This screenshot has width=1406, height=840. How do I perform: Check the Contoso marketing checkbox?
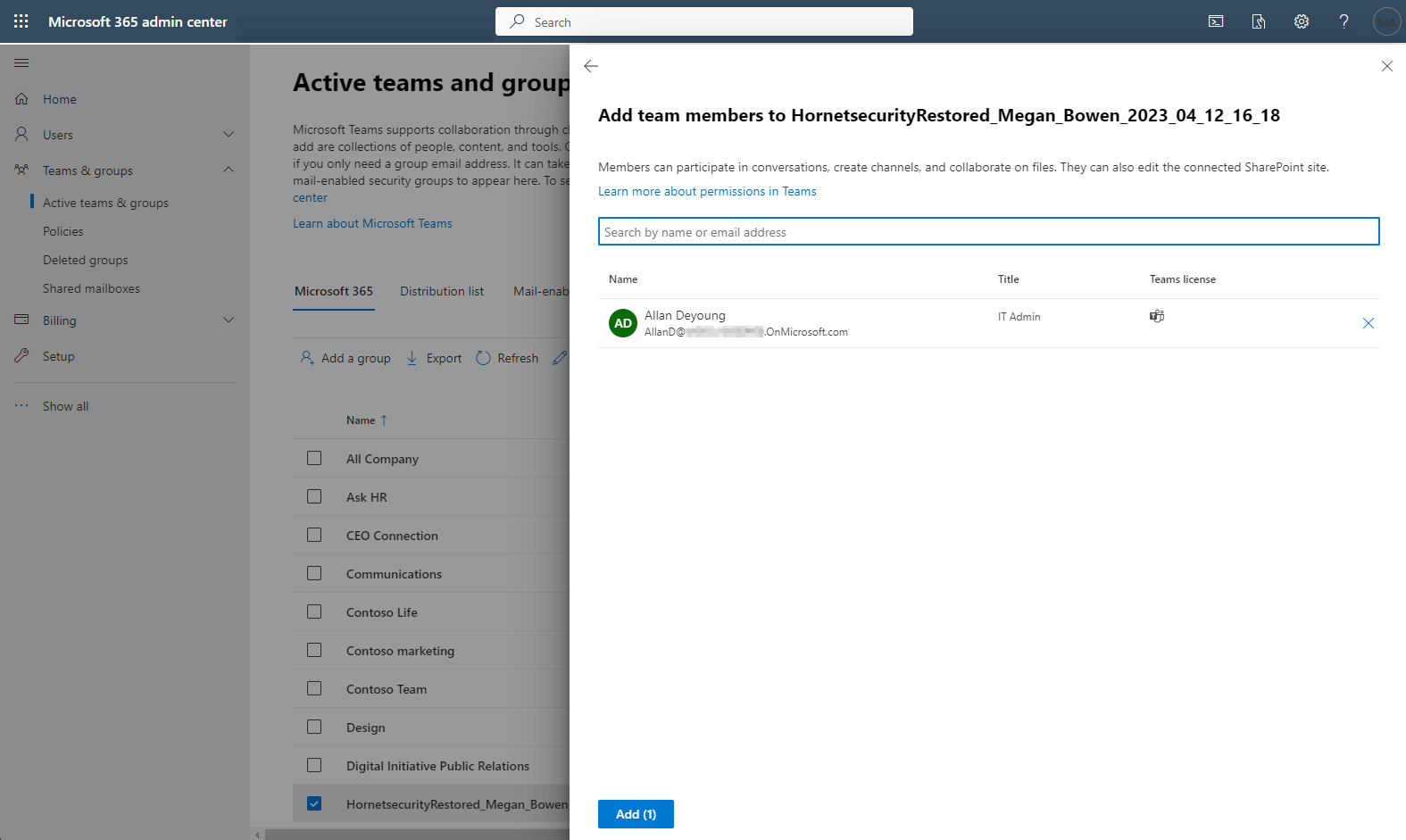tap(314, 650)
